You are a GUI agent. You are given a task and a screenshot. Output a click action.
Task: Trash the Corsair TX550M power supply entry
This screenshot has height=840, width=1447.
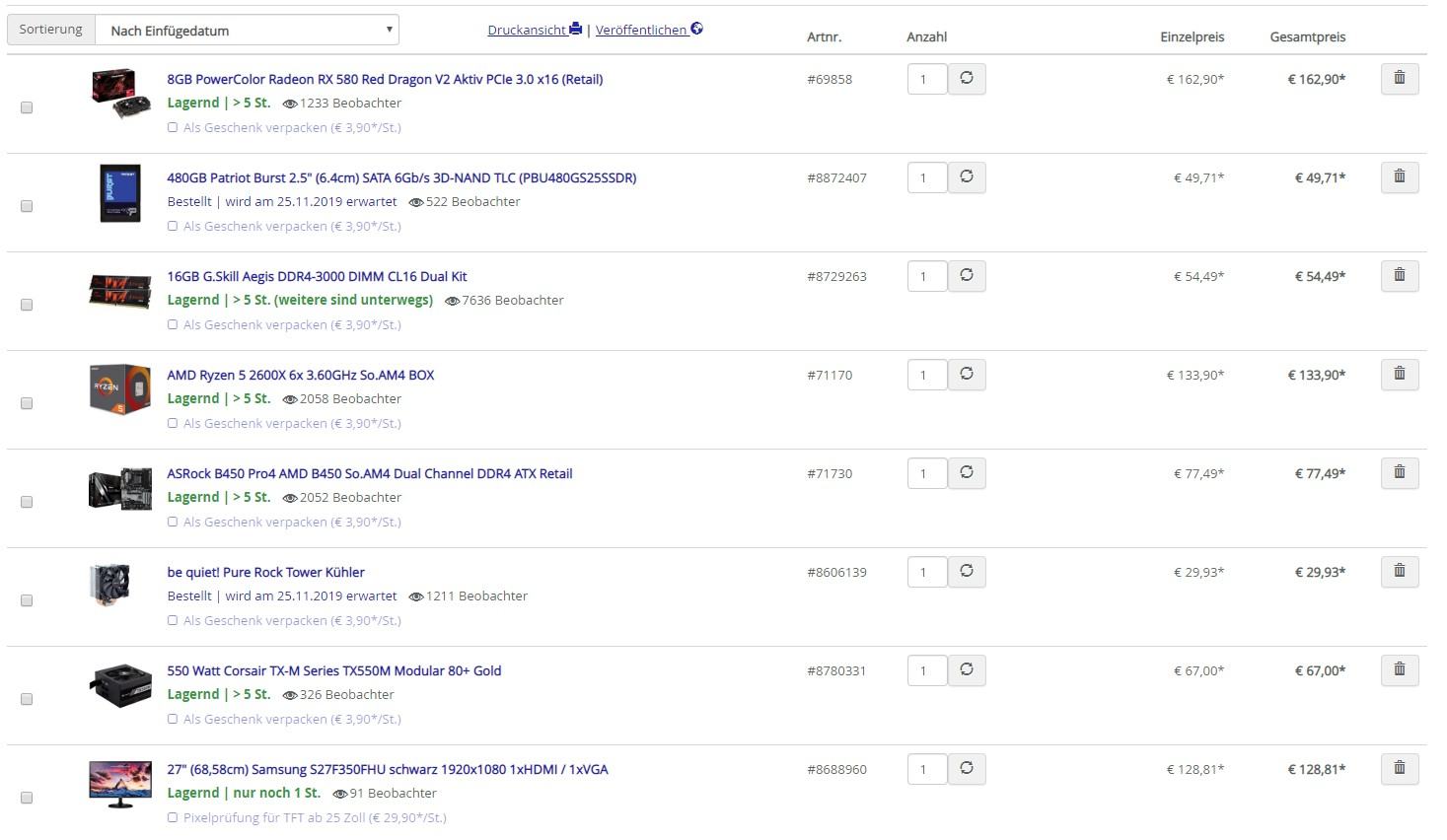(x=1399, y=670)
